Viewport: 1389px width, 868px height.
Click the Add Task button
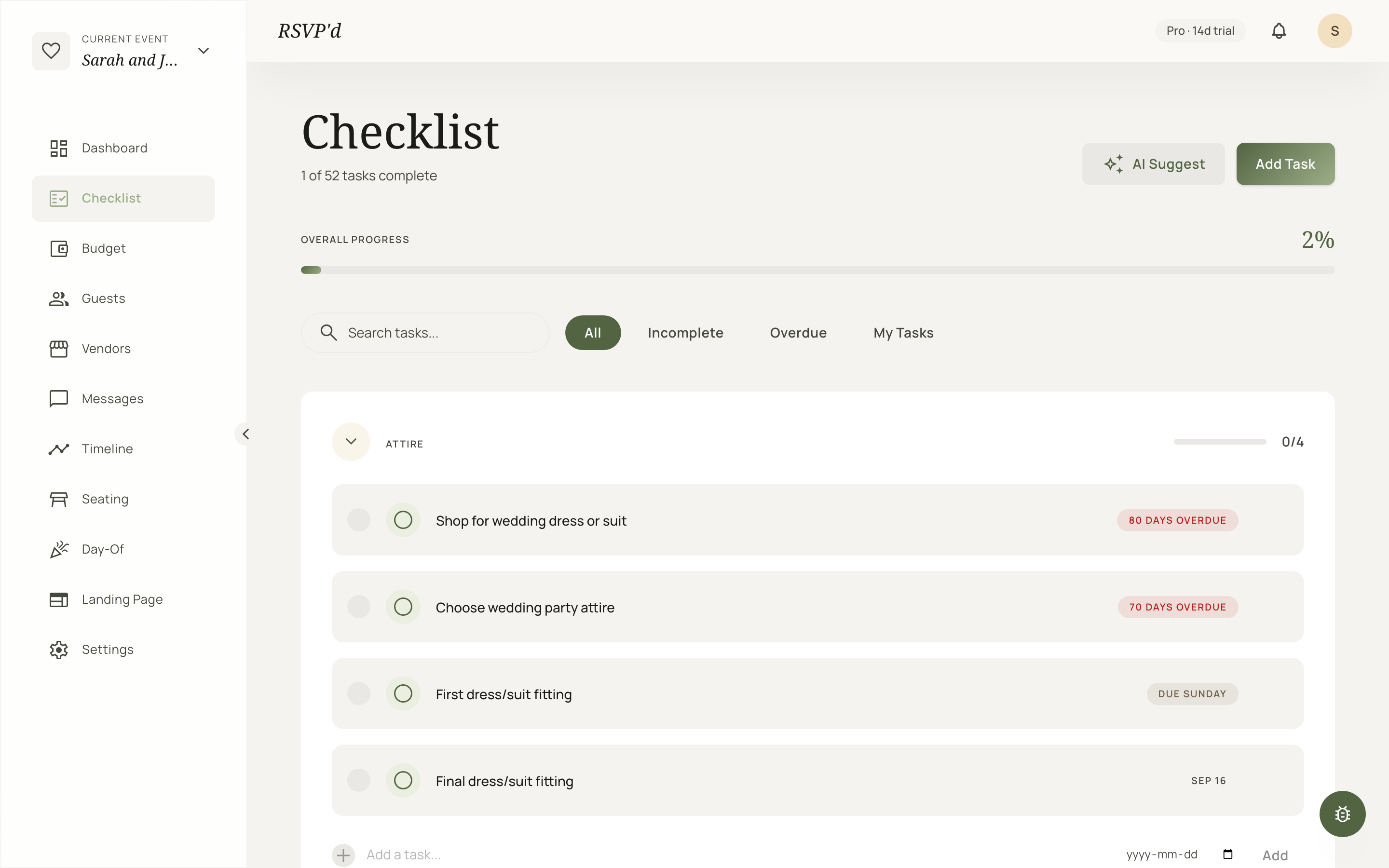(x=1285, y=164)
